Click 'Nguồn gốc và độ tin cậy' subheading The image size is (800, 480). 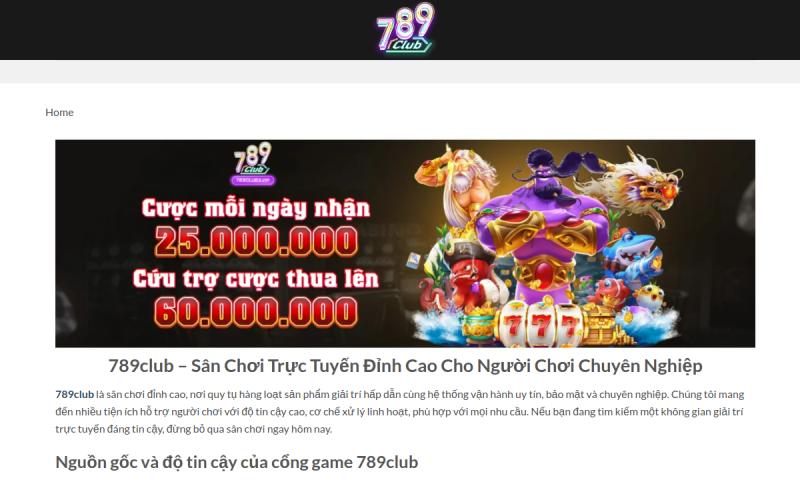click(237, 462)
